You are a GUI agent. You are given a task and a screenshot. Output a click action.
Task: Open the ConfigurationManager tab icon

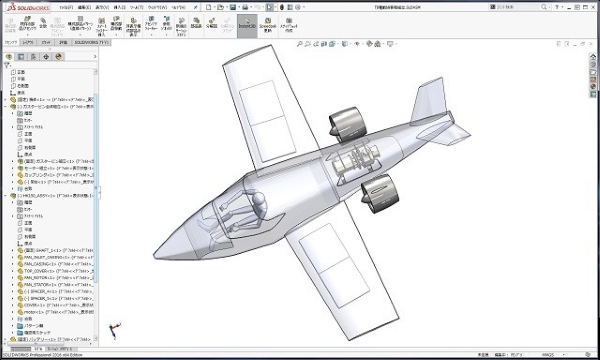pos(34,57)
